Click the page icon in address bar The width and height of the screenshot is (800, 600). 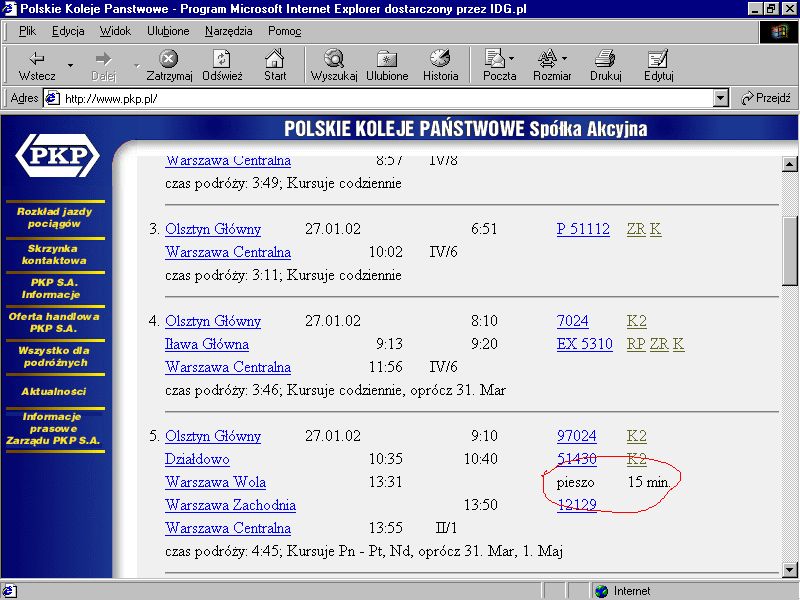pos(52,98)
